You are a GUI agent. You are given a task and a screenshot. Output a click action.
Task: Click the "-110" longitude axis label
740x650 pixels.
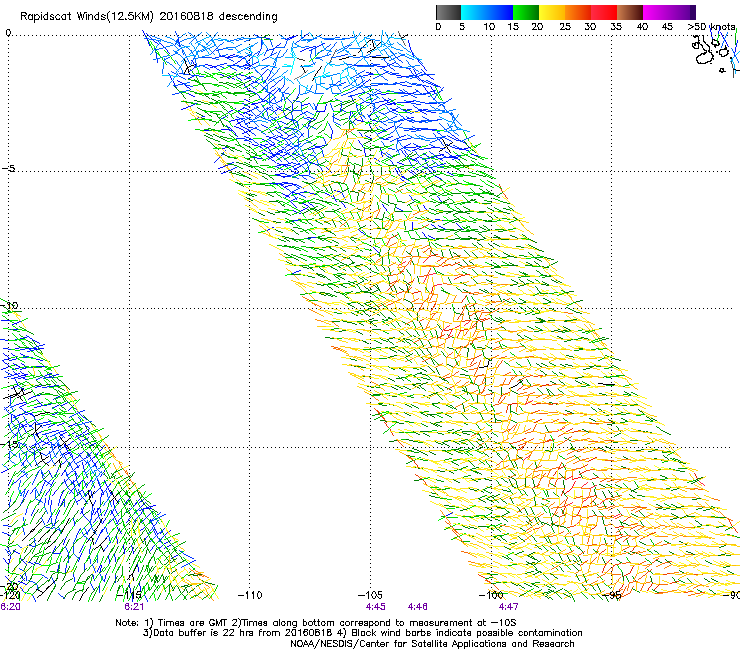250,595
